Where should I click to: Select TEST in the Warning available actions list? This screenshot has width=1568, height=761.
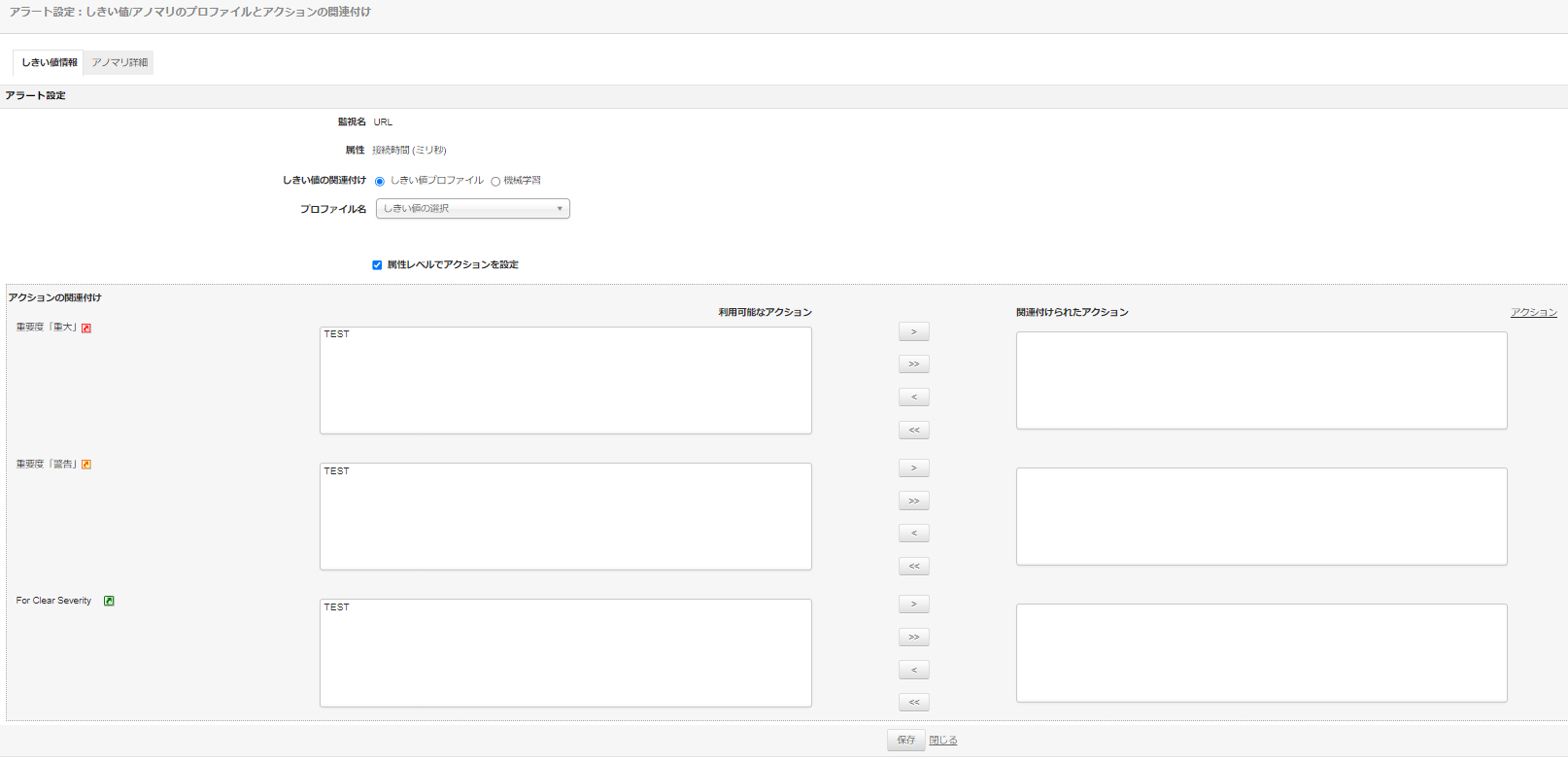(337, 471)
